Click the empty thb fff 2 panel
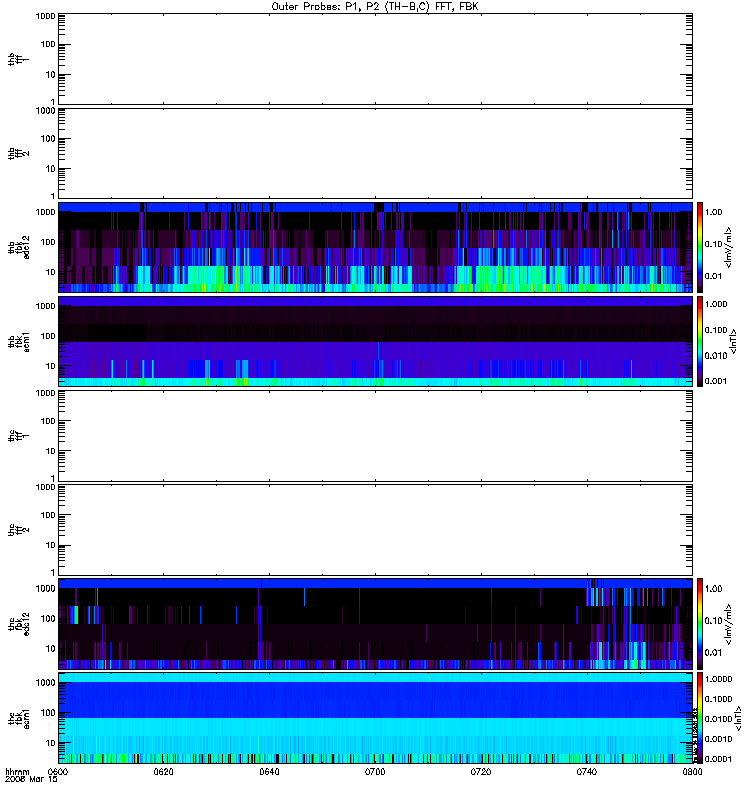Image resolution: width=750 pixels, height=800 pixels. coord(375,153)
